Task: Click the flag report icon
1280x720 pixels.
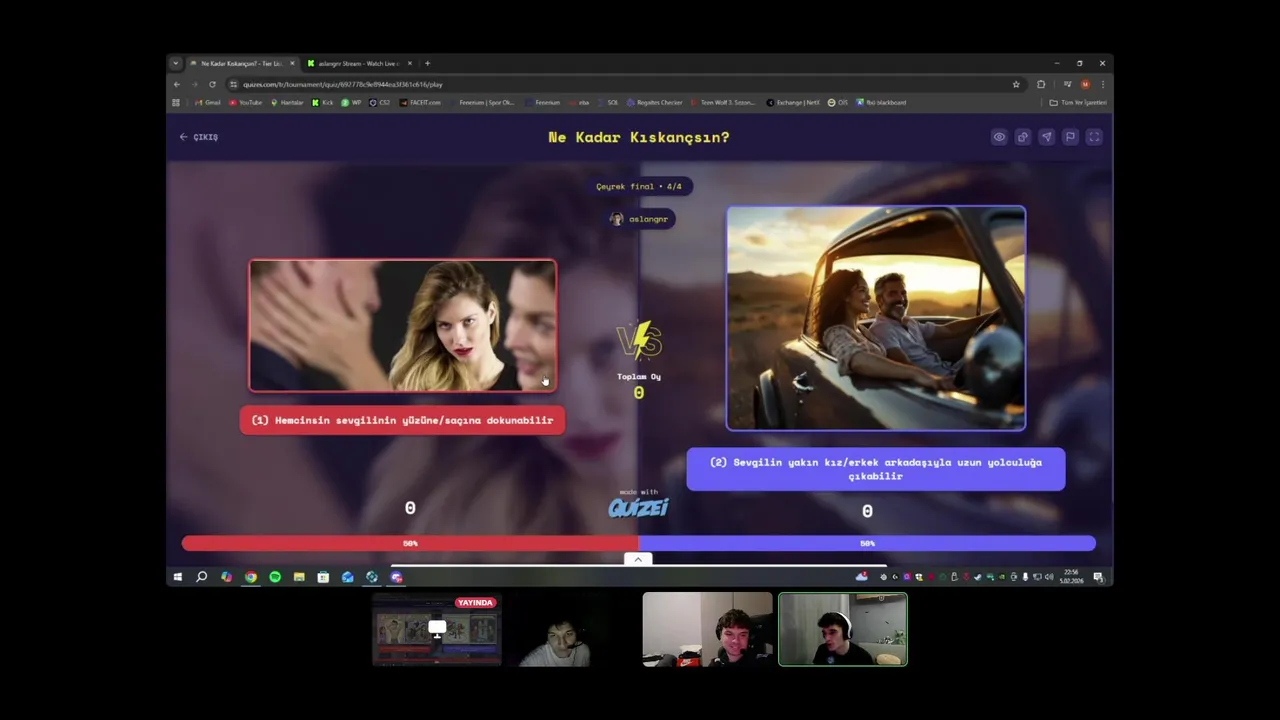Action: tap(1070, 137)
